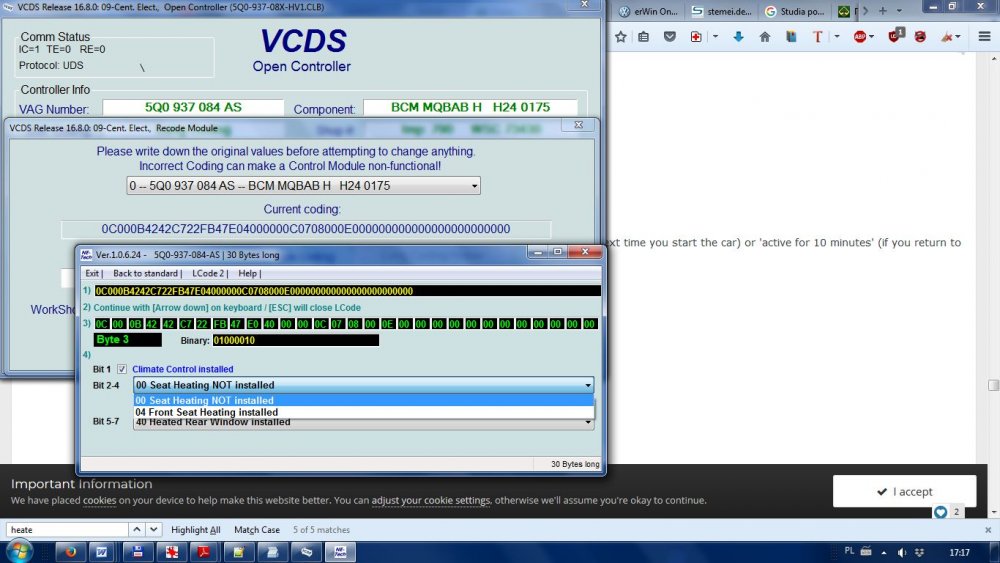
Task: Click the VAG Number 5Q0 937 084 AS field
Action: 193,108
